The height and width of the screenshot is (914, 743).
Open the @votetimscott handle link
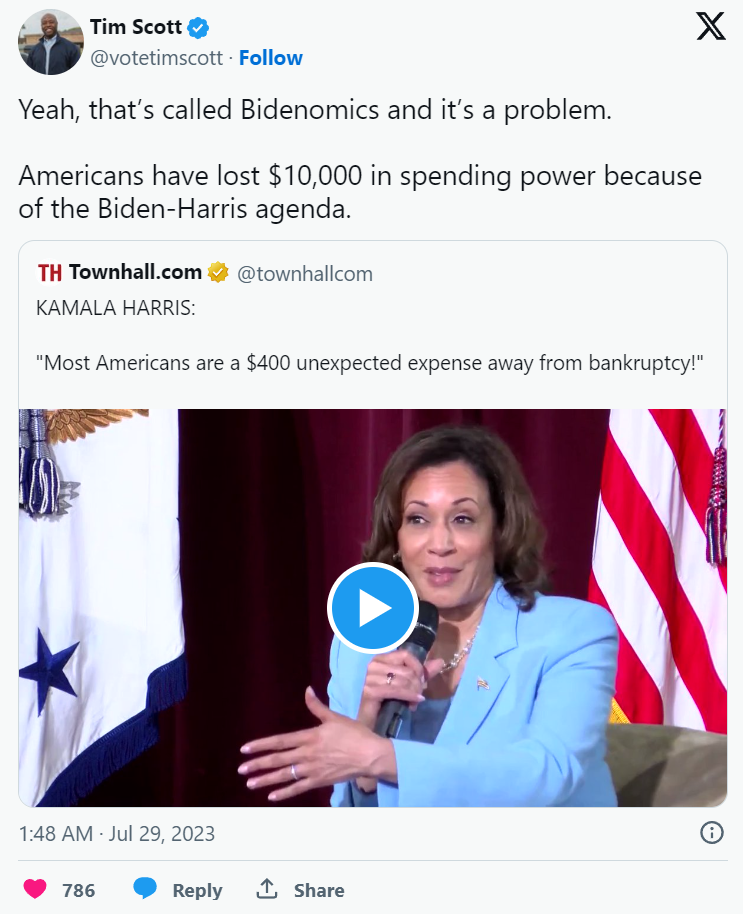(x=156, y=58)
